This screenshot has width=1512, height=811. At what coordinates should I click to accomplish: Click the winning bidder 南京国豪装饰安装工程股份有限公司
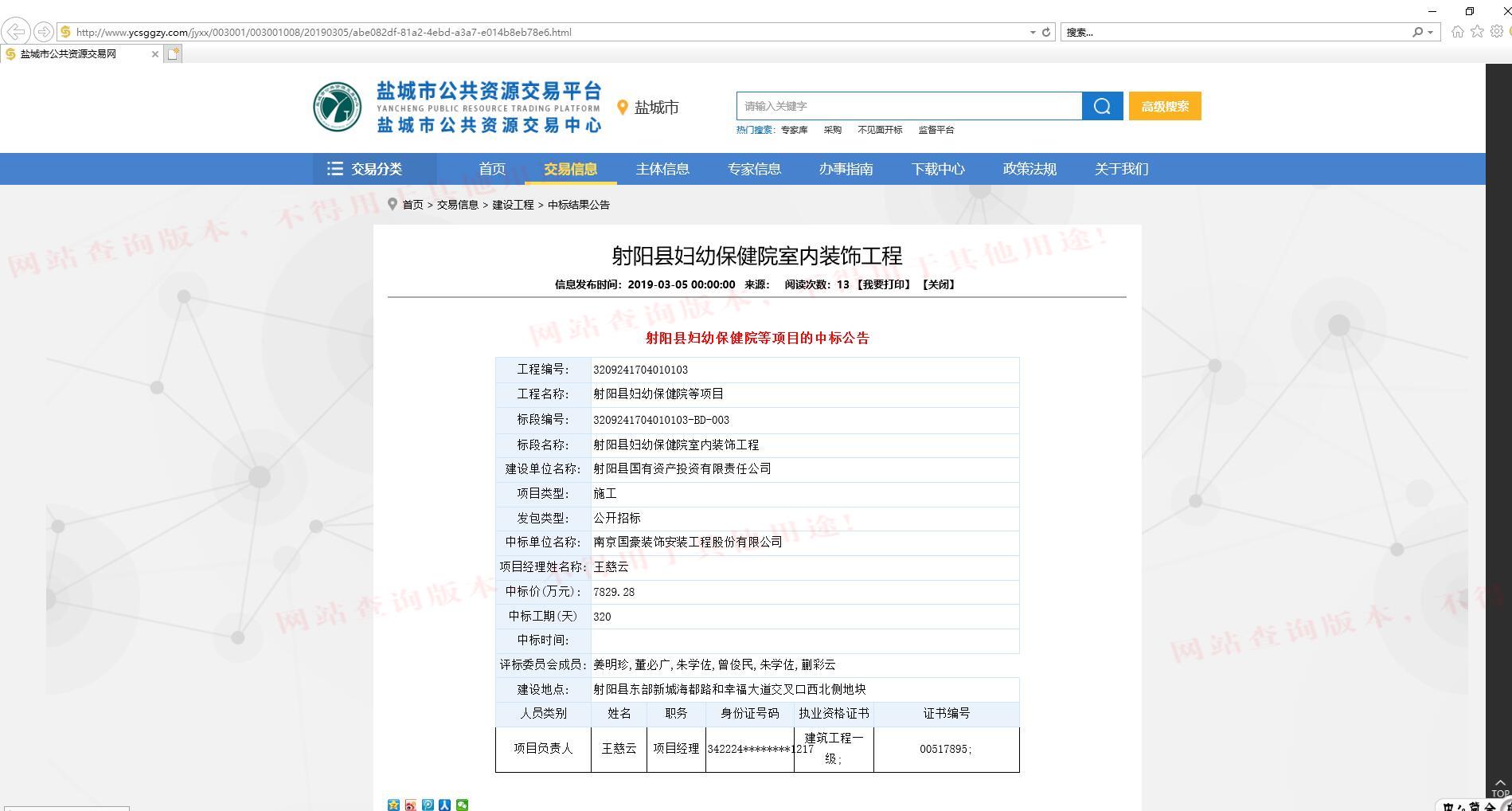688,543
